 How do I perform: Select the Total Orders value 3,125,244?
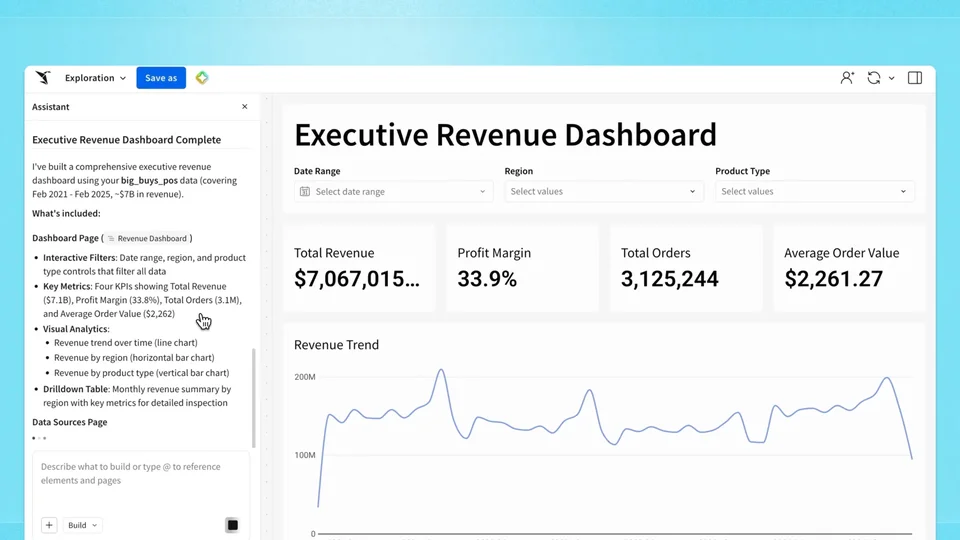pyautogui.click(x=670, y=279)
